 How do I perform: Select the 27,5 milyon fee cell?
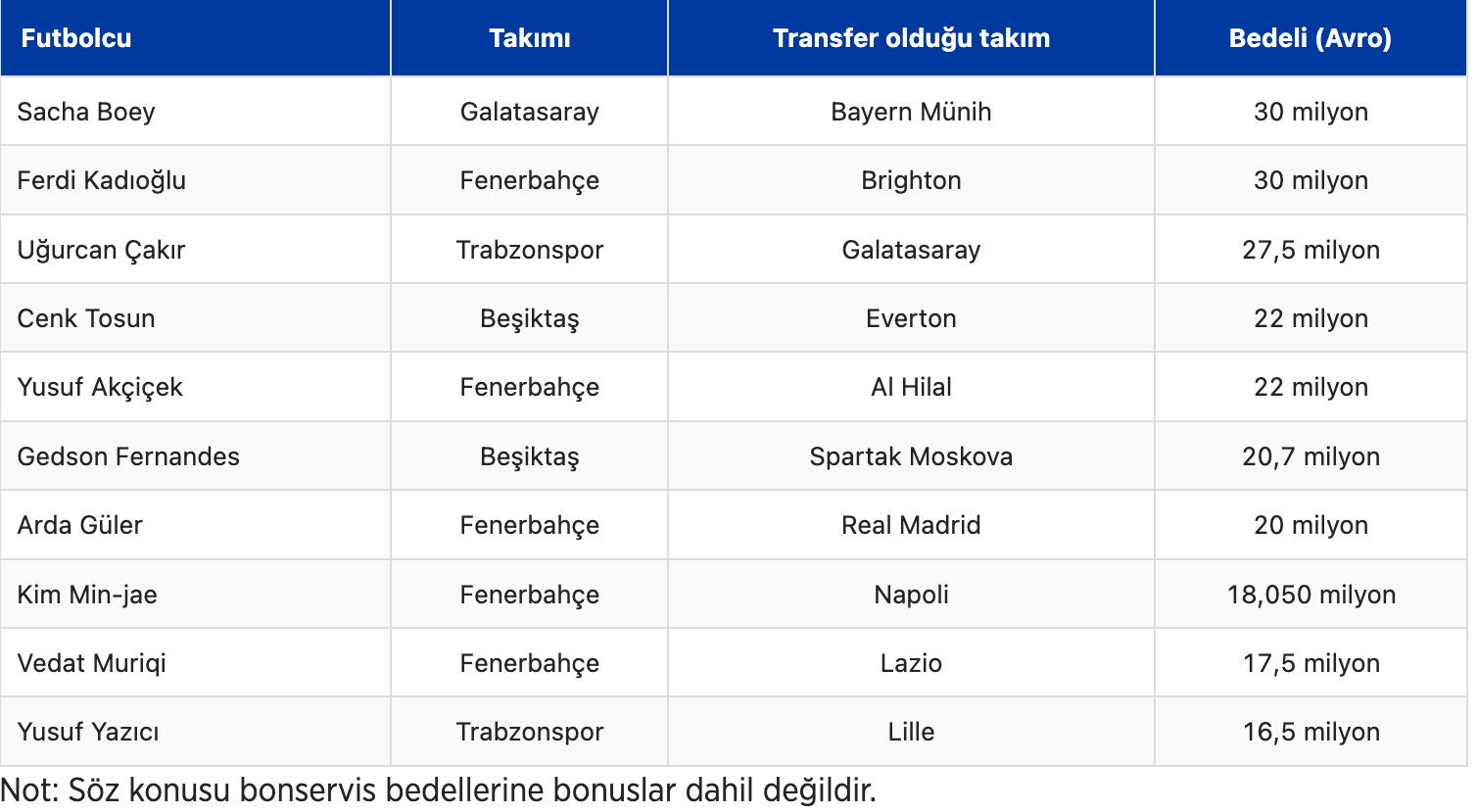click(x=1310, y=250)
